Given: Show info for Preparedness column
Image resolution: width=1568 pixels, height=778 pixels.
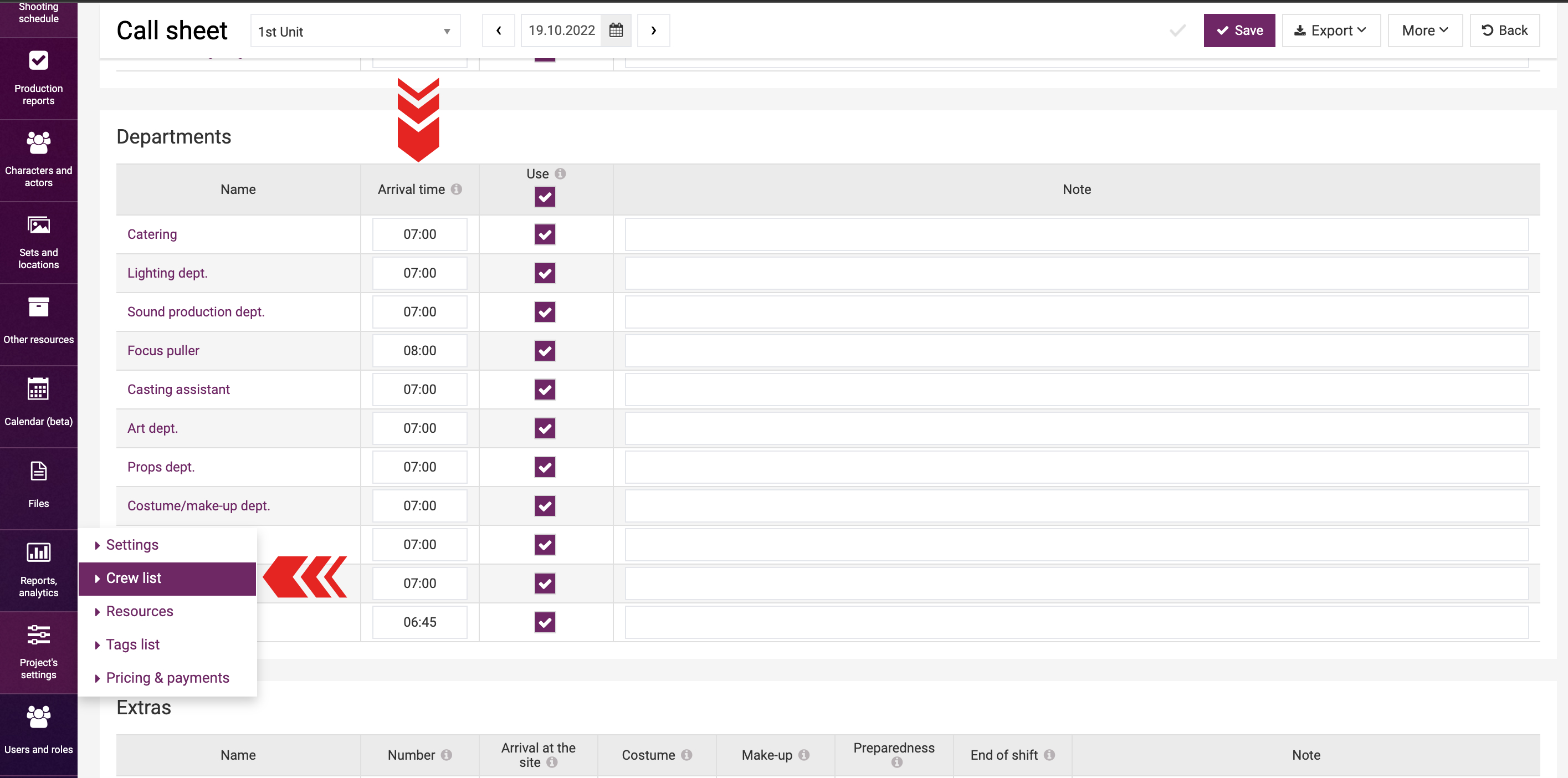Looking at the screenshot, I should coord(896,762).
